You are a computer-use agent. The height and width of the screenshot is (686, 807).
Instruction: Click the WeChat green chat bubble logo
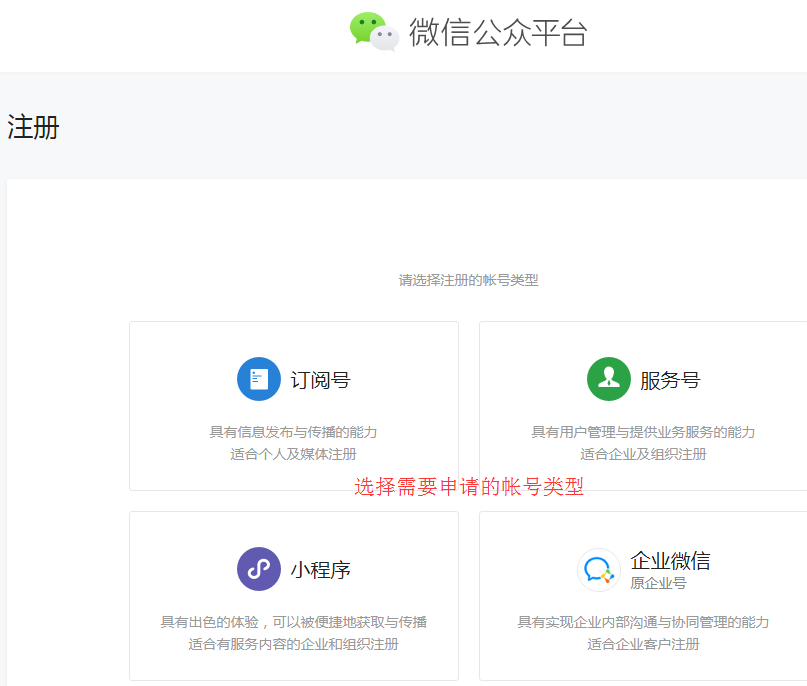[372, 30]
